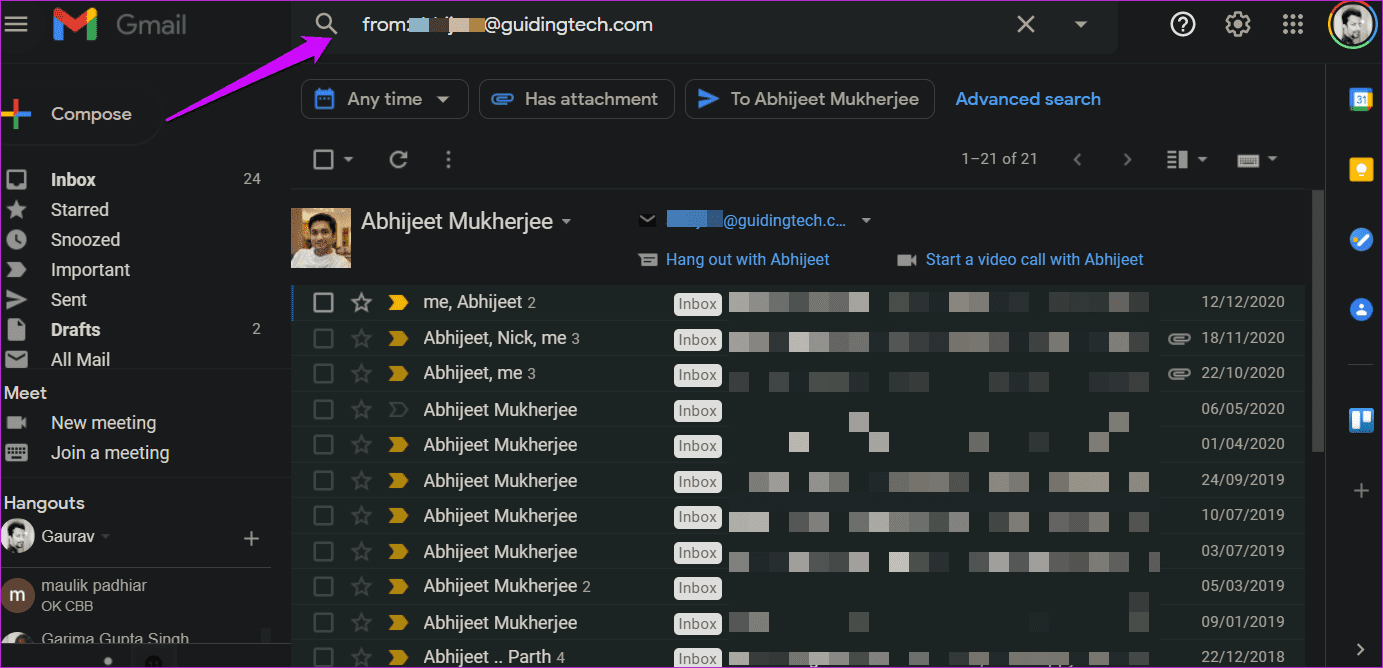The width and height of the screenshot is (1383, 668).
Task: Clear the search with the X icon
Action: point(1026,25)
